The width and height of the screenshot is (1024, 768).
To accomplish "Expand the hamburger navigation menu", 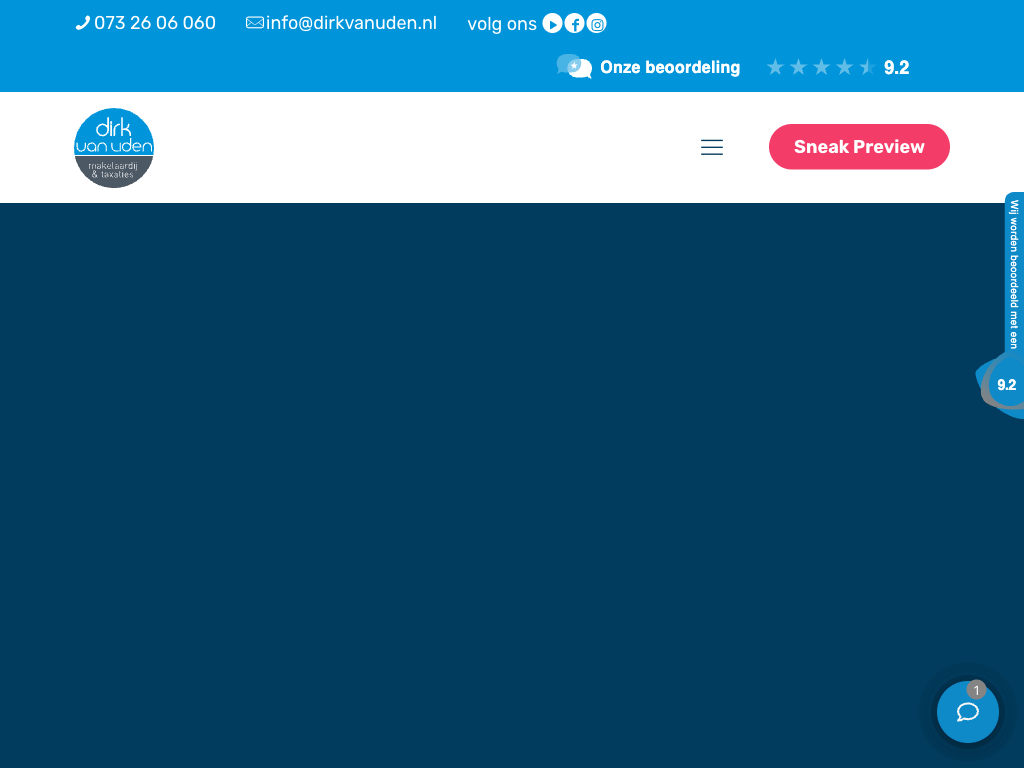I will [712, 148].
